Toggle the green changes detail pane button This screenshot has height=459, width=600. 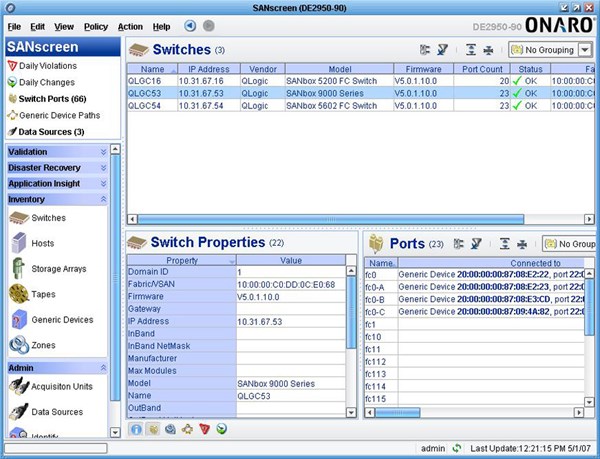point(222,429)
